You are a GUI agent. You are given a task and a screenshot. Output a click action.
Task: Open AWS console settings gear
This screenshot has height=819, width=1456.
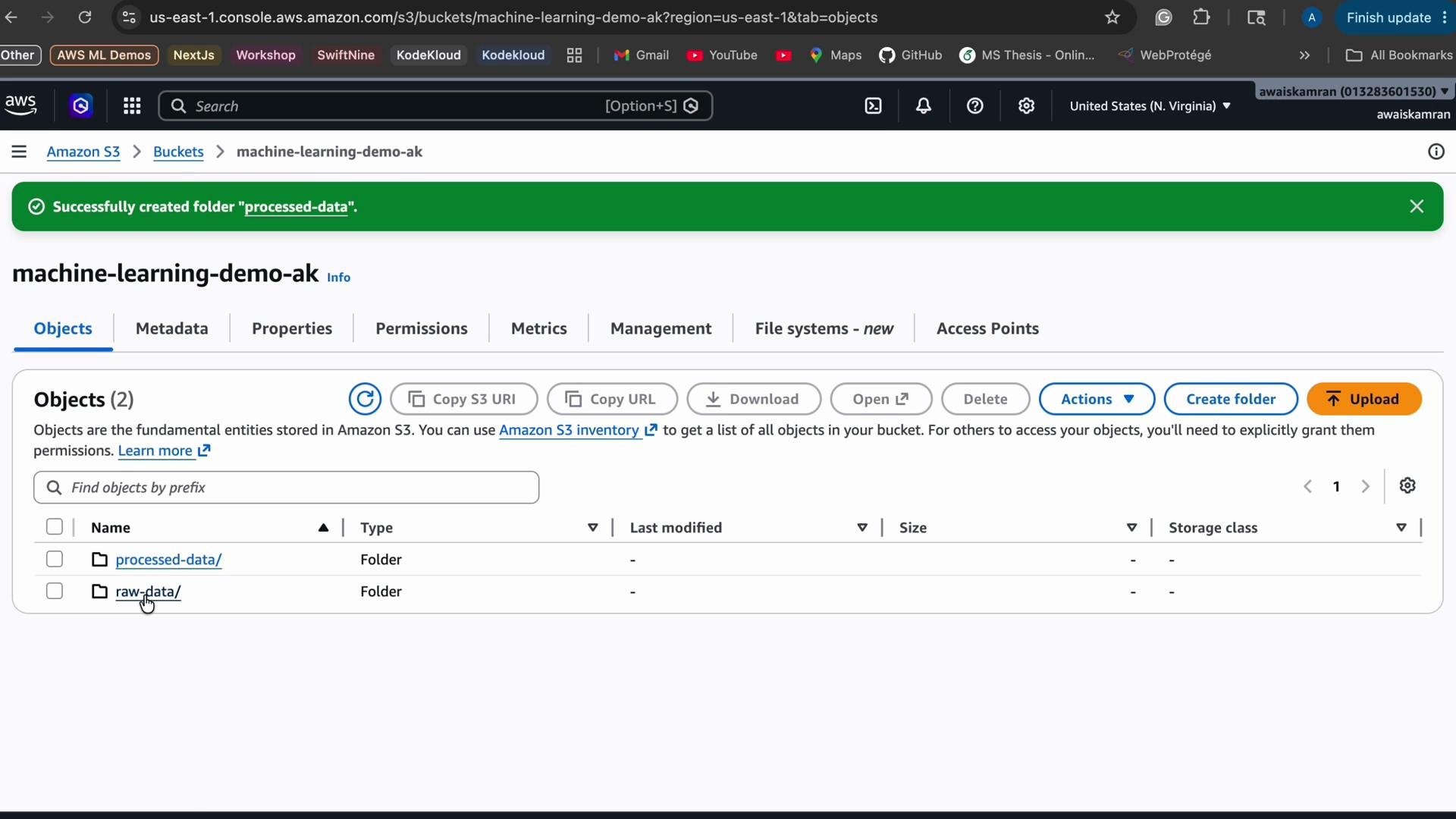pyautogui.click(x=1026, y=106)
